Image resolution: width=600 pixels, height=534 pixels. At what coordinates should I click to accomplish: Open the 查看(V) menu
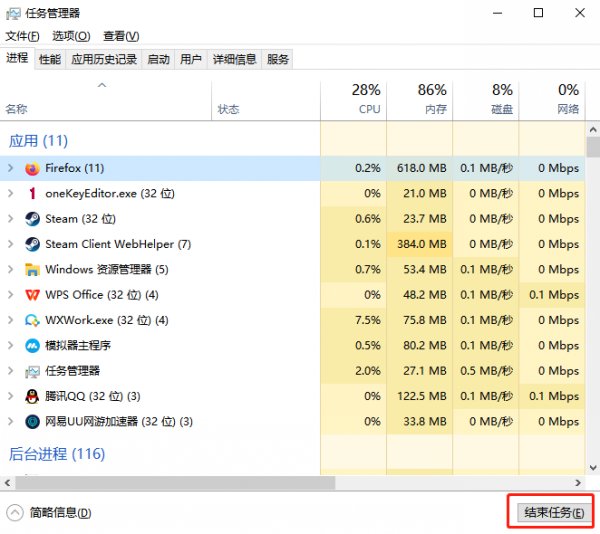pos(121,36)
